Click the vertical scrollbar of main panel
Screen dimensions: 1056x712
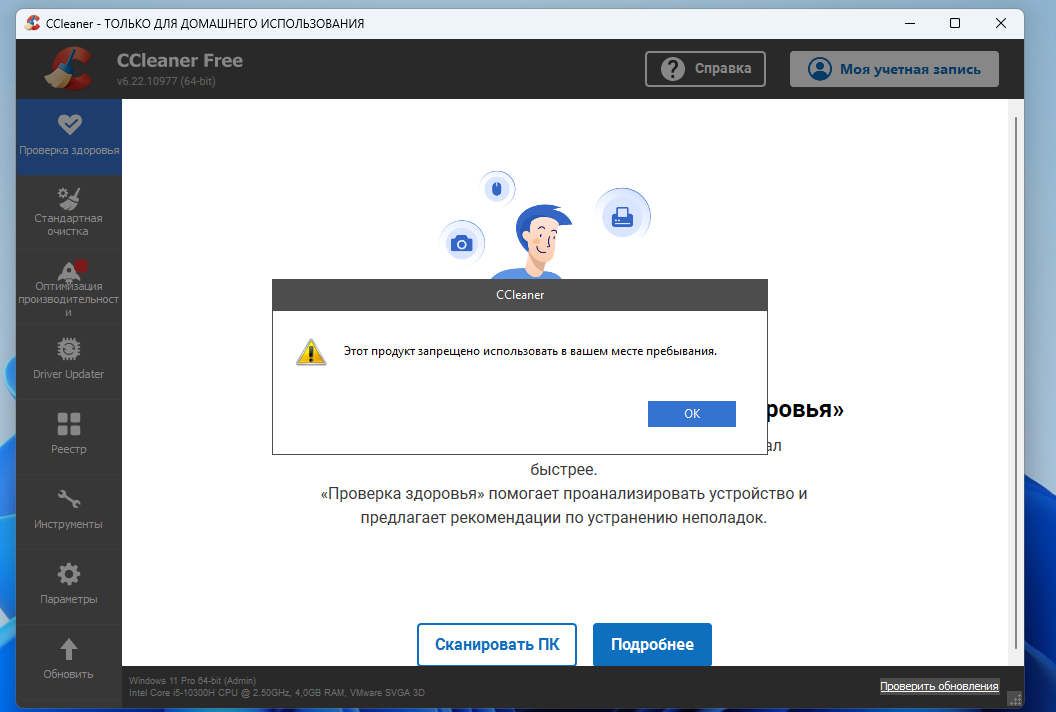pos(1016,383)
